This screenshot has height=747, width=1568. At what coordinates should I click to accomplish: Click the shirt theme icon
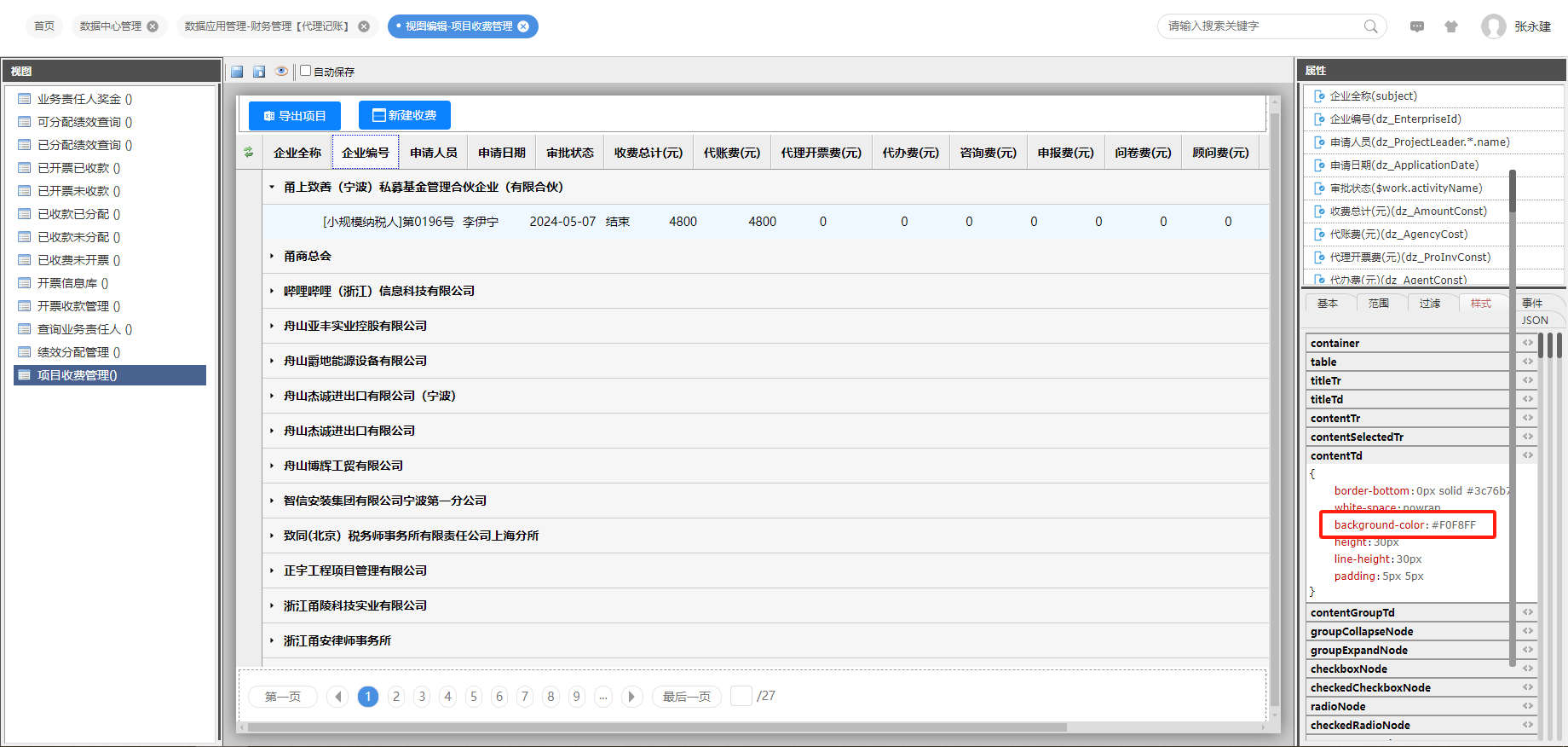pyautogui.click(x=1451, y=26)
